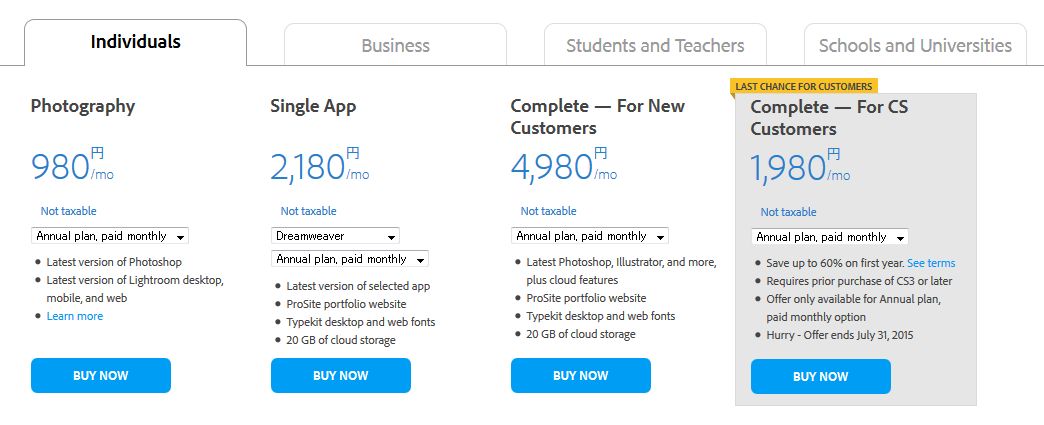
Task: Select the Students and Teachers tab
Action: [655, 45]
